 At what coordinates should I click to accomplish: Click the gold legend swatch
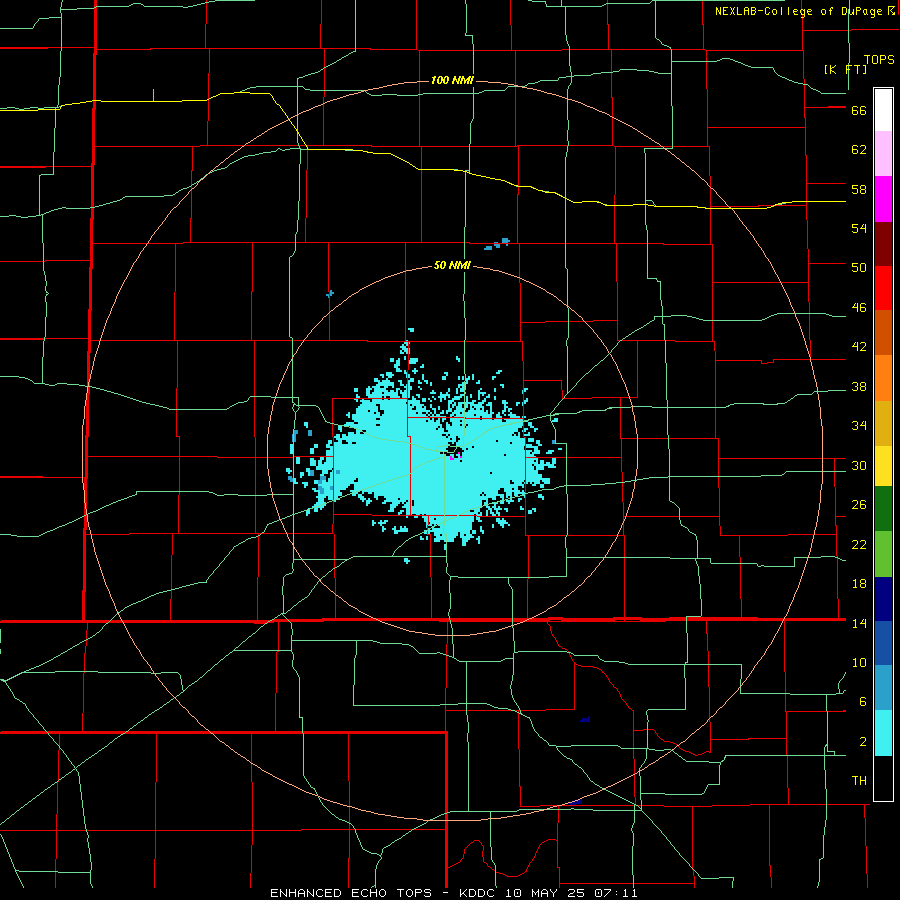tap(883, 423)
